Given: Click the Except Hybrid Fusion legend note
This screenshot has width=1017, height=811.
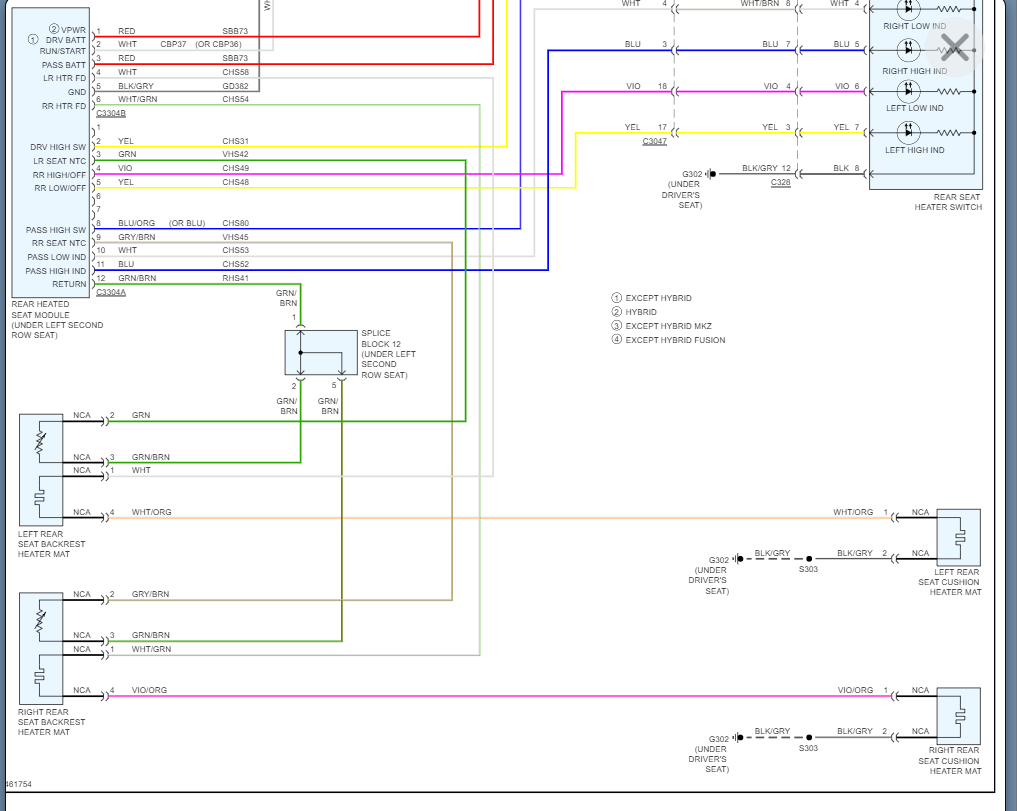Looking at the screenshot, I should pyautogui.click(x=668, y=340).
